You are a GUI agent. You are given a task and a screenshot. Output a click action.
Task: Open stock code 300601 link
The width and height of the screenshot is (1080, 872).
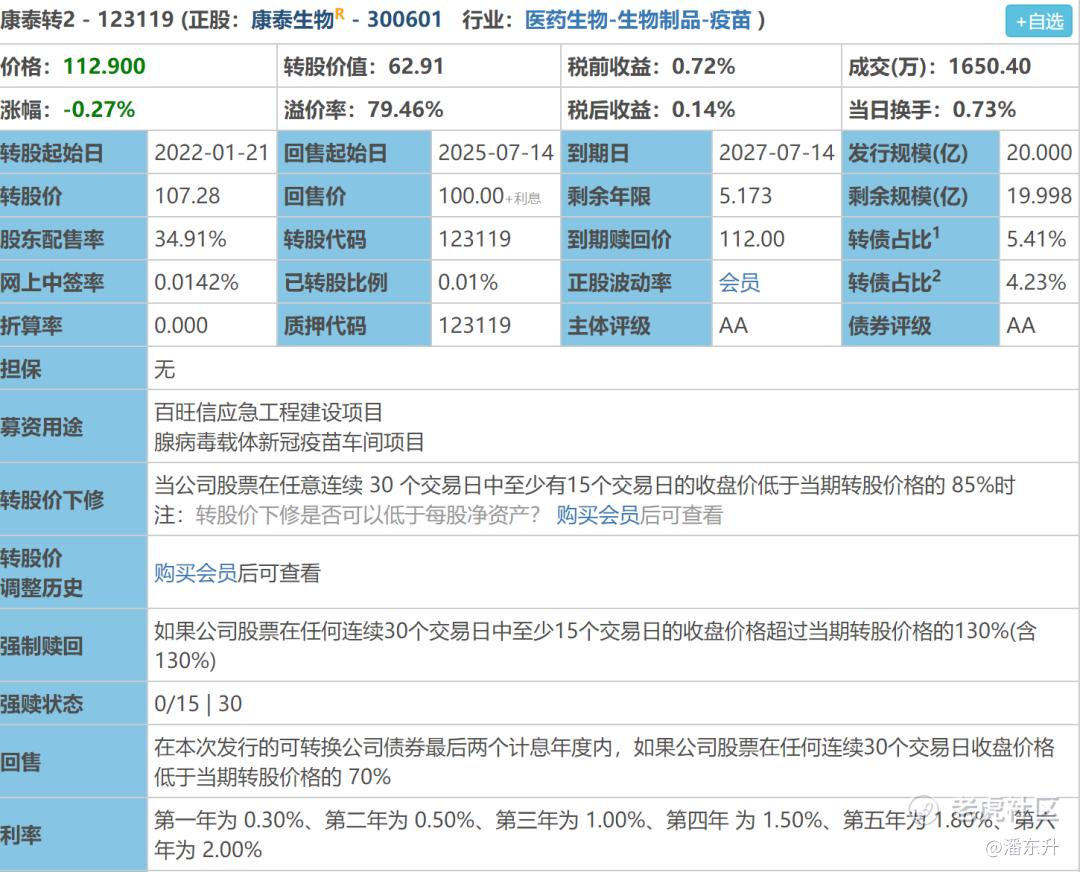tap(404, 19)
